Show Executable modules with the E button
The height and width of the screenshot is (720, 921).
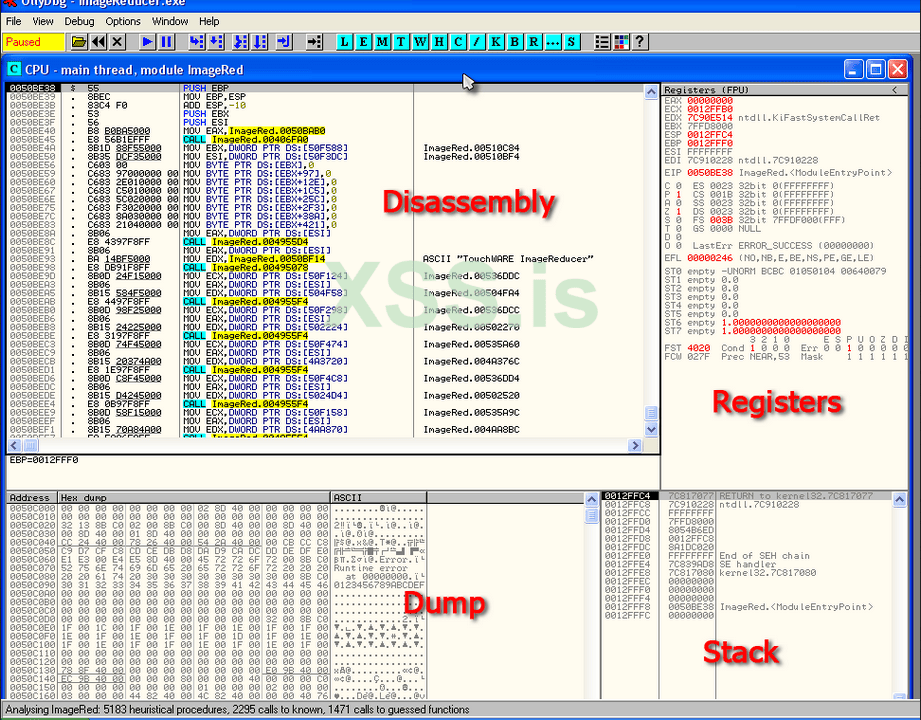pyautogui.click(x=363, y=42)
